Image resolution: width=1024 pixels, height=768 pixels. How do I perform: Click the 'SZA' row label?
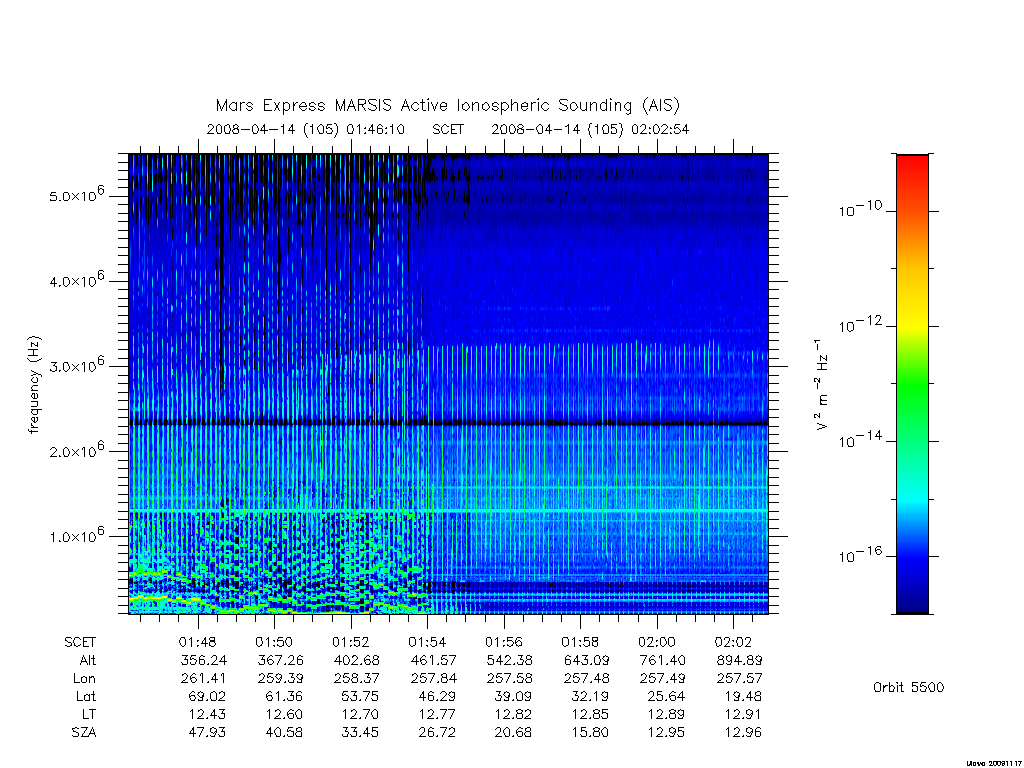coord(84,733)
